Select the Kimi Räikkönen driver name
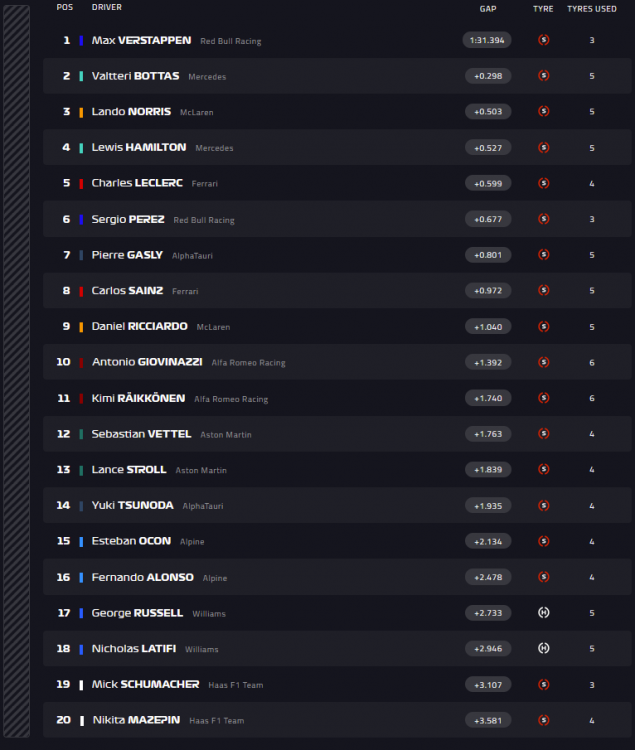The image size is (635, 750). 138,398
